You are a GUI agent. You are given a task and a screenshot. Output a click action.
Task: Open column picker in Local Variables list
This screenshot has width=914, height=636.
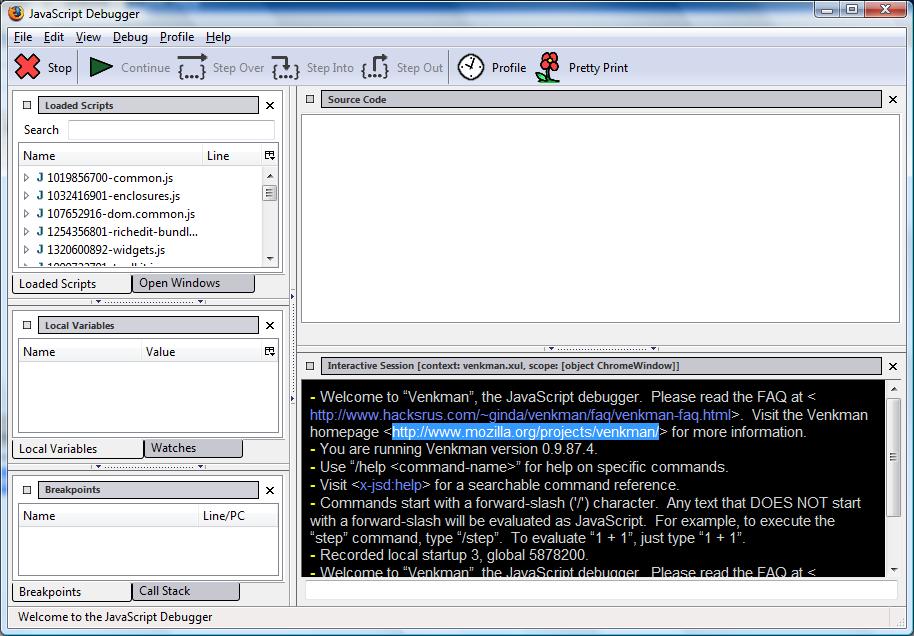coord(269,351)
